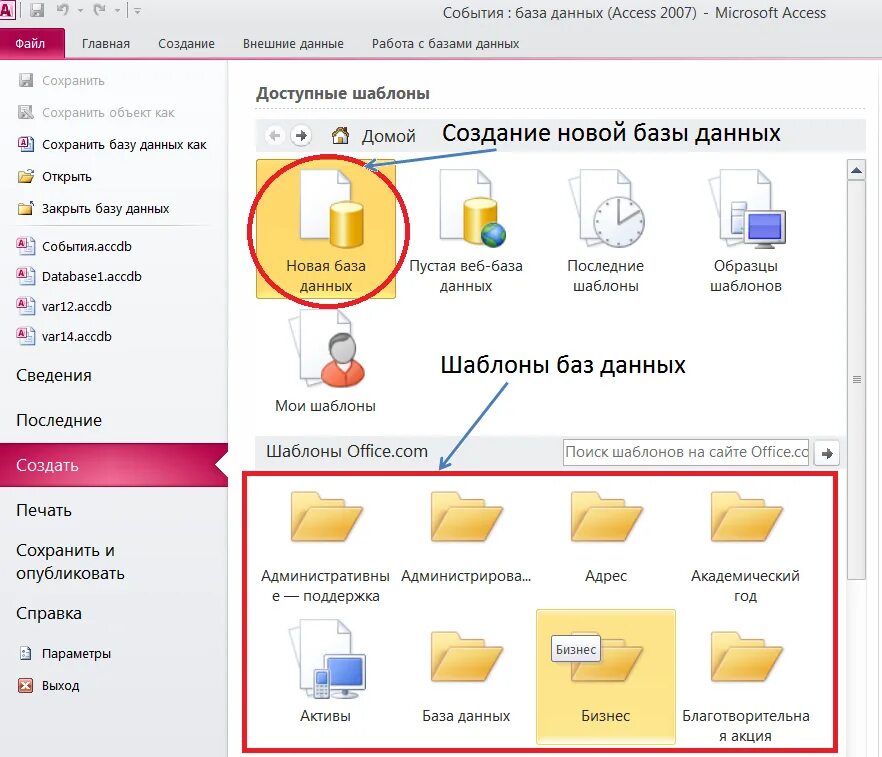This screenshot has height=757, width=882.
Task: Select the Активы template
Action: [326, 670]
